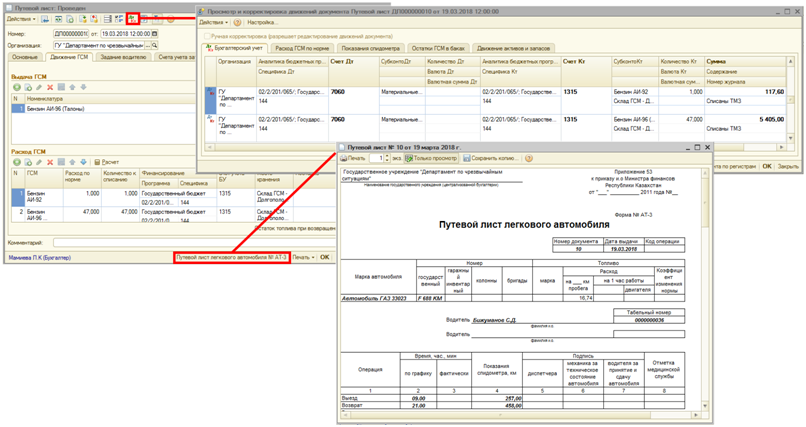Switch to the Задание водителю tab

tap(125, 59)
